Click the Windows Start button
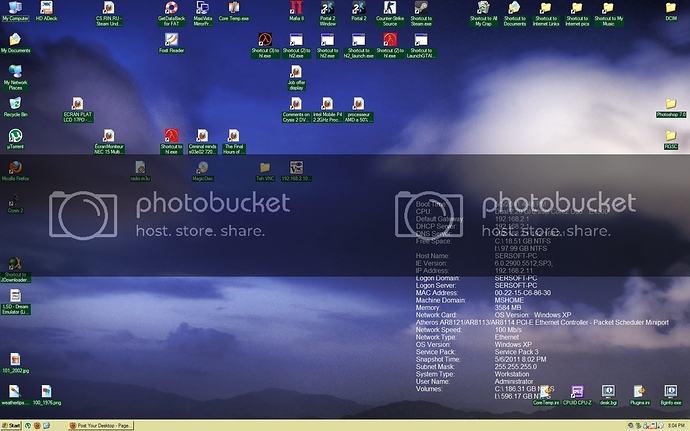The width and height of the screenshot is (690, 431). pyautogui.click(x=14, y=425)
